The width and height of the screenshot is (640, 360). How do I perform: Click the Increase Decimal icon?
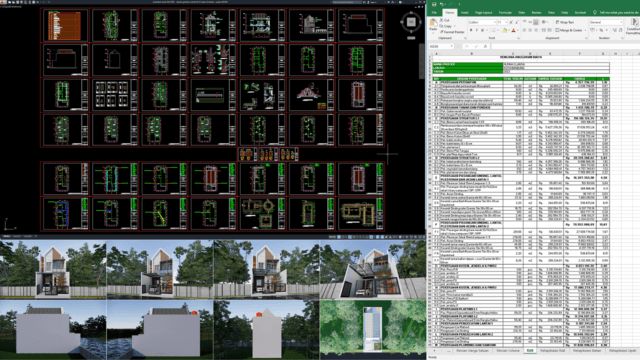615,30
